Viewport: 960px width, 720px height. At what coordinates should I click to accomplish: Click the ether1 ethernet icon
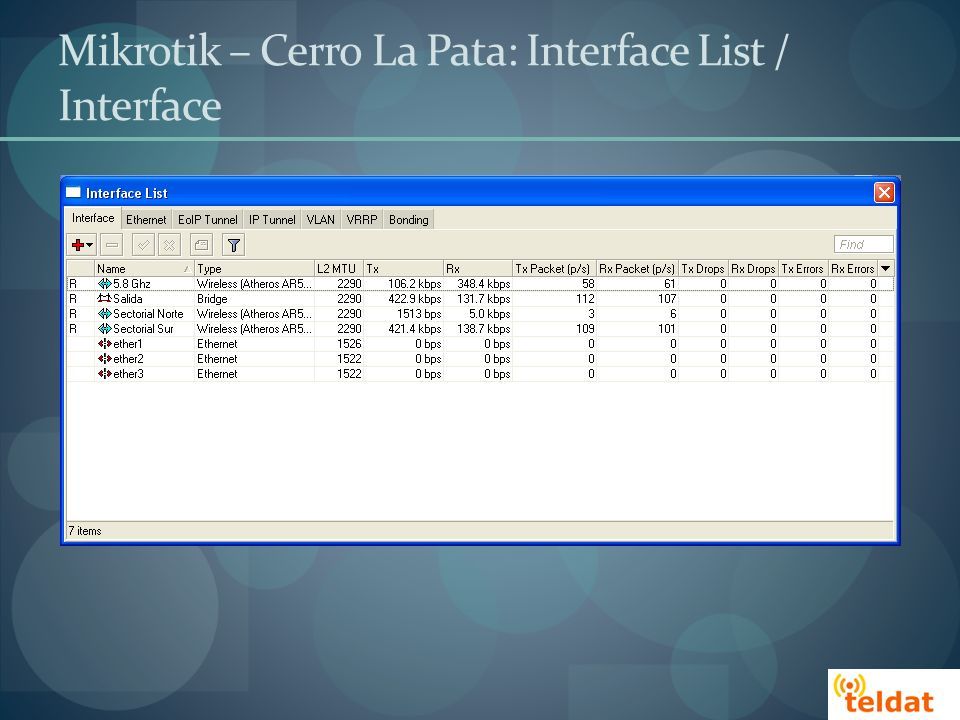(105, 343)
